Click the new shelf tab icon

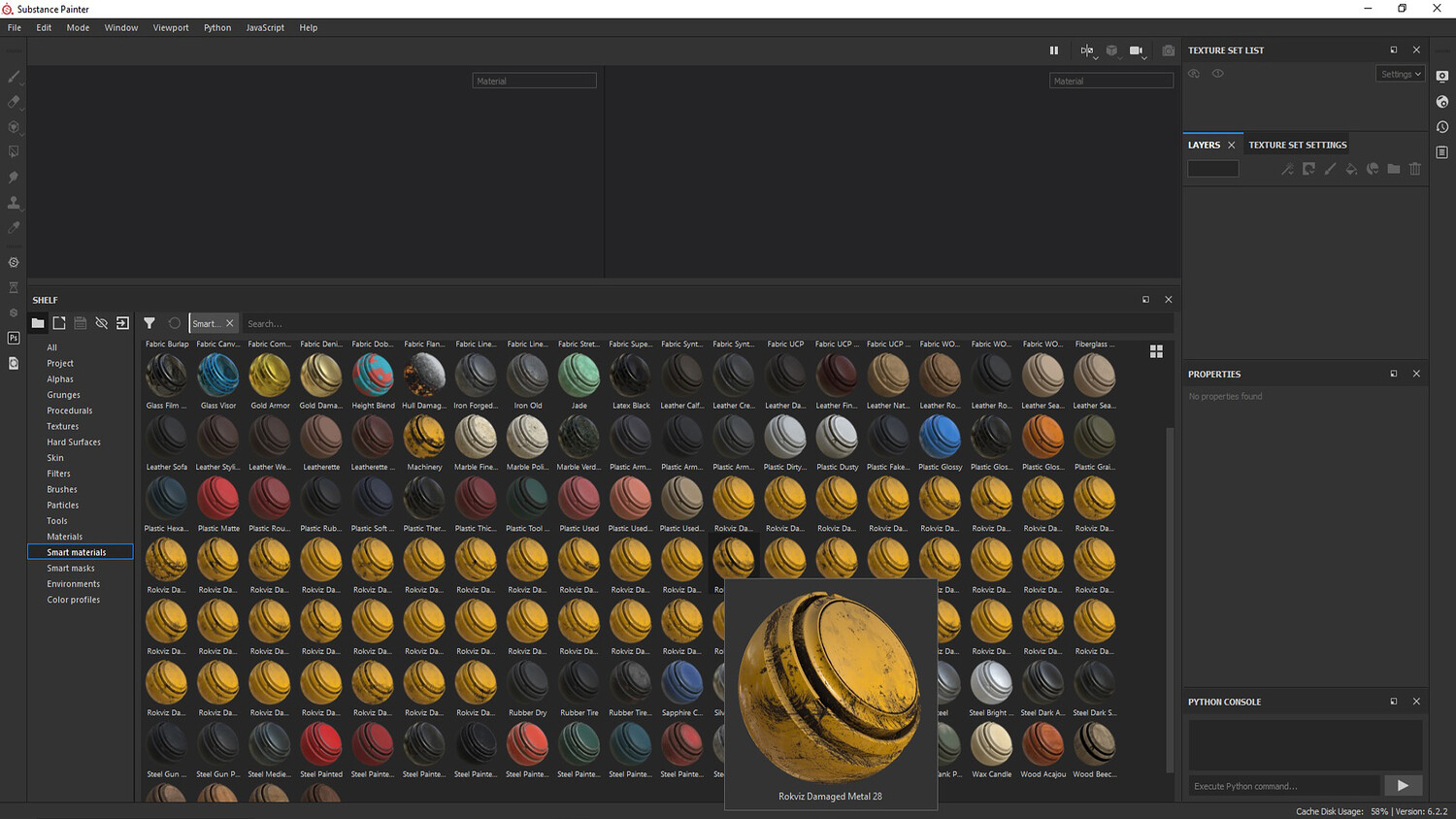click(59, 323)
